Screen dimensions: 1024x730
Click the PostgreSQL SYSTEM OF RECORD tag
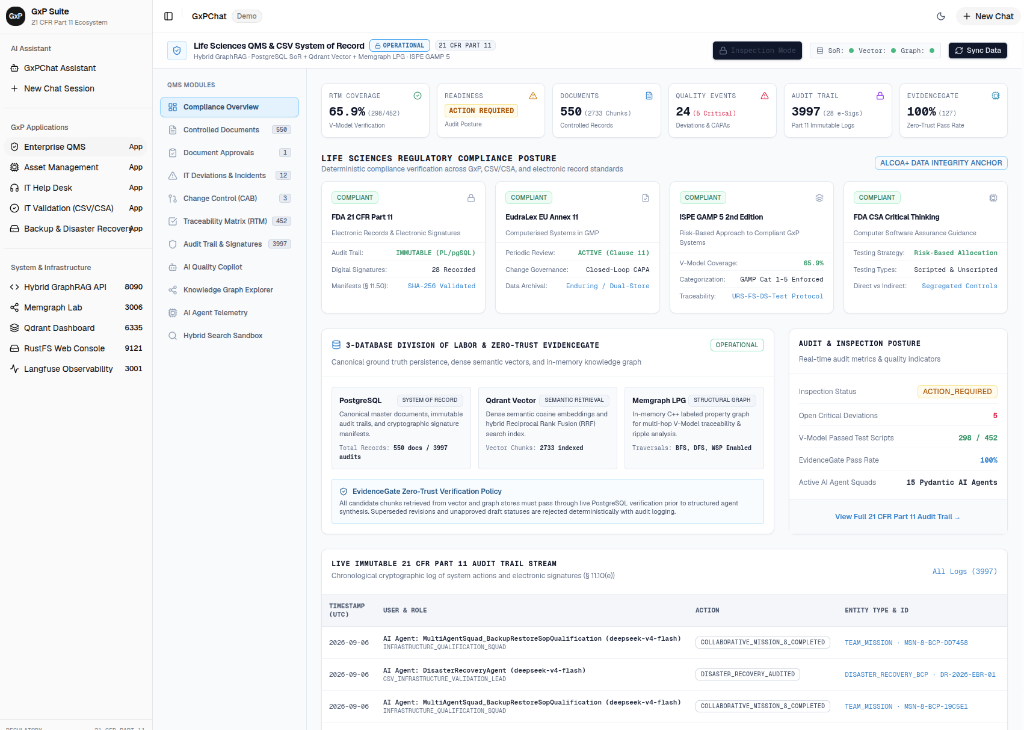(430, 400)
